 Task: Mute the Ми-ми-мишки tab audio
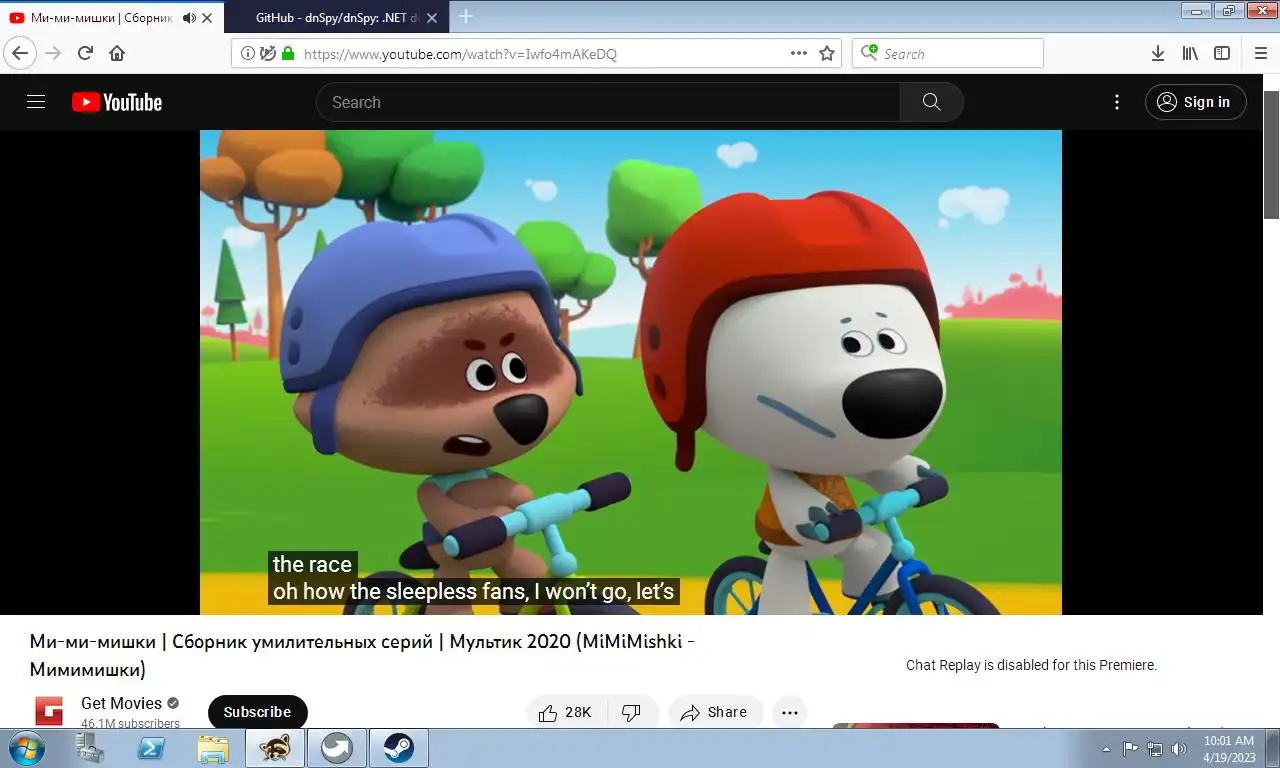click(x=189, y=18)
